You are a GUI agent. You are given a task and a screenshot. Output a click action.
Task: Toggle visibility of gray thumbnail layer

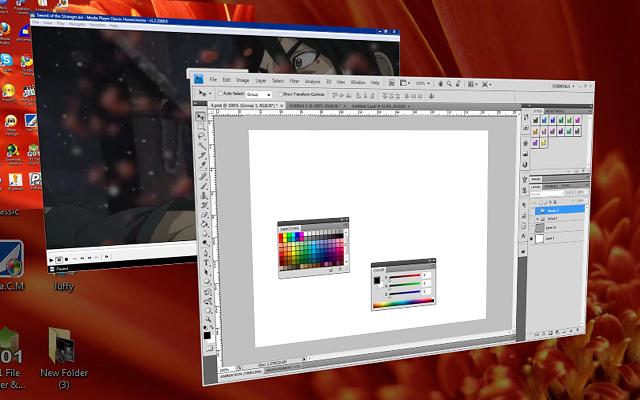[532, 228]
